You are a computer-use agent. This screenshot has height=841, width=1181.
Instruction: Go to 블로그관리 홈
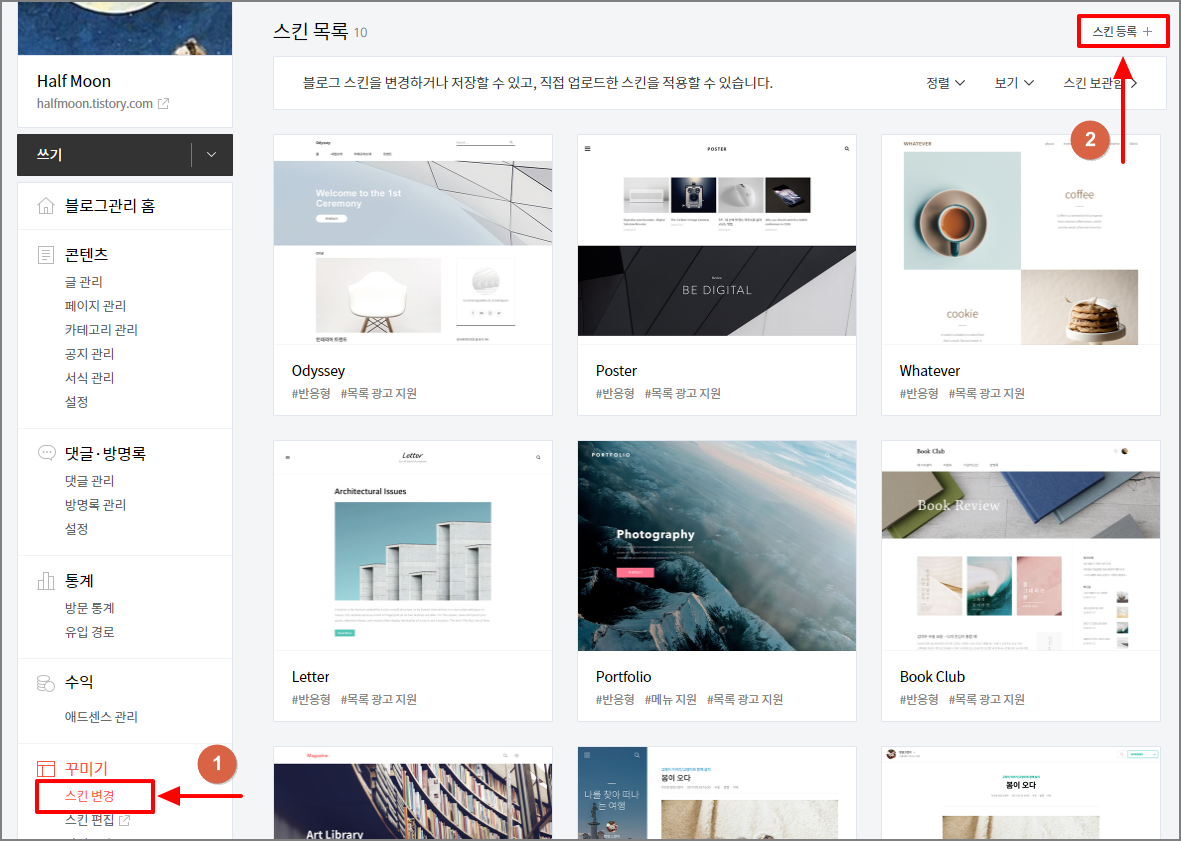(110, 206)
